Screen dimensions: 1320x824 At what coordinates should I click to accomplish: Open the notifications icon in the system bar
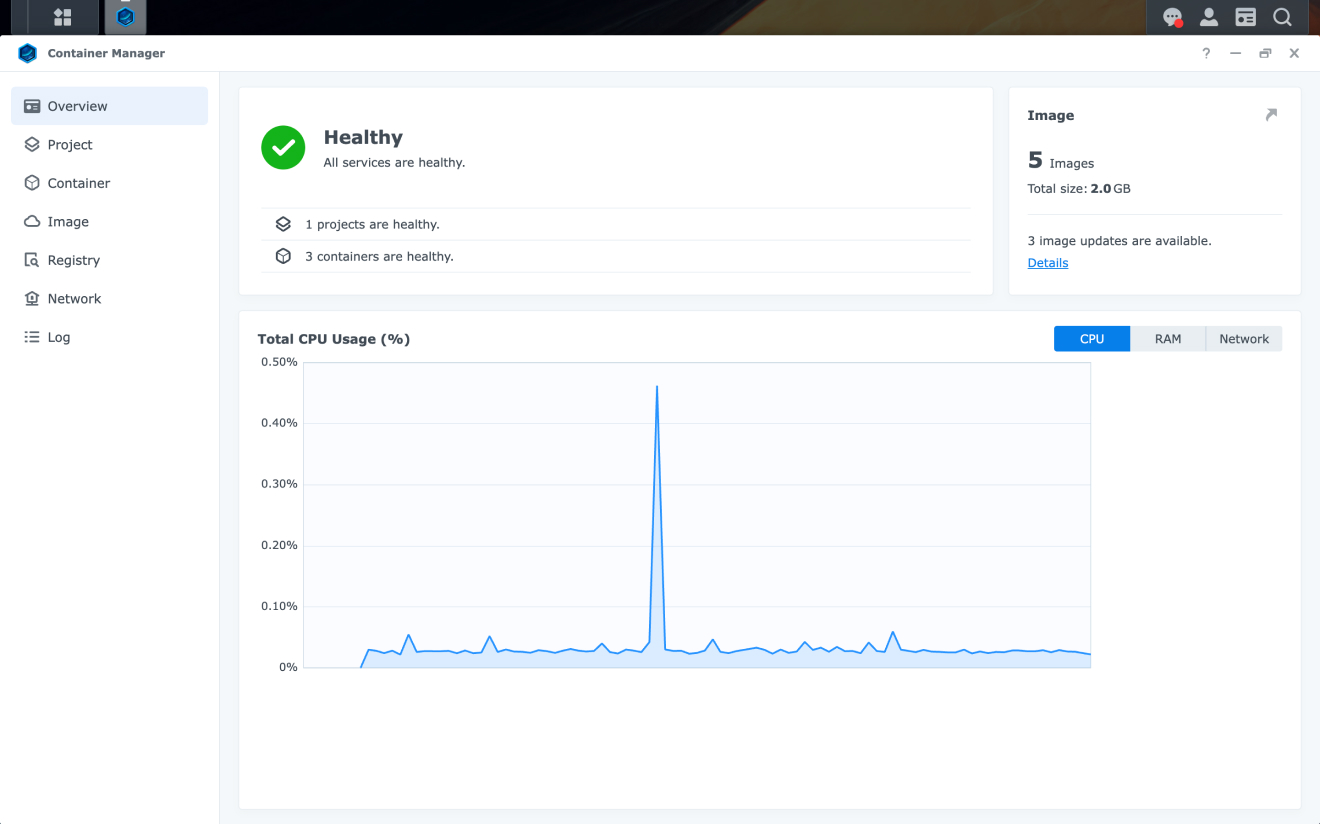[1172, 17]
